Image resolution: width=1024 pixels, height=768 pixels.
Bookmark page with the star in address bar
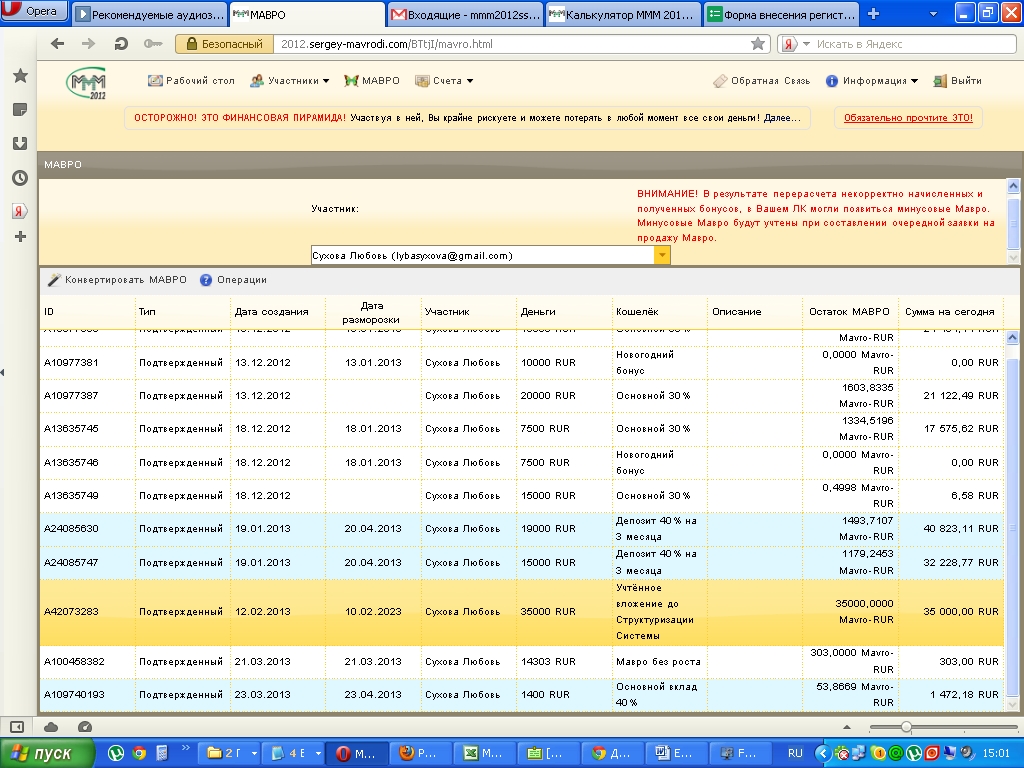(758, 44)
